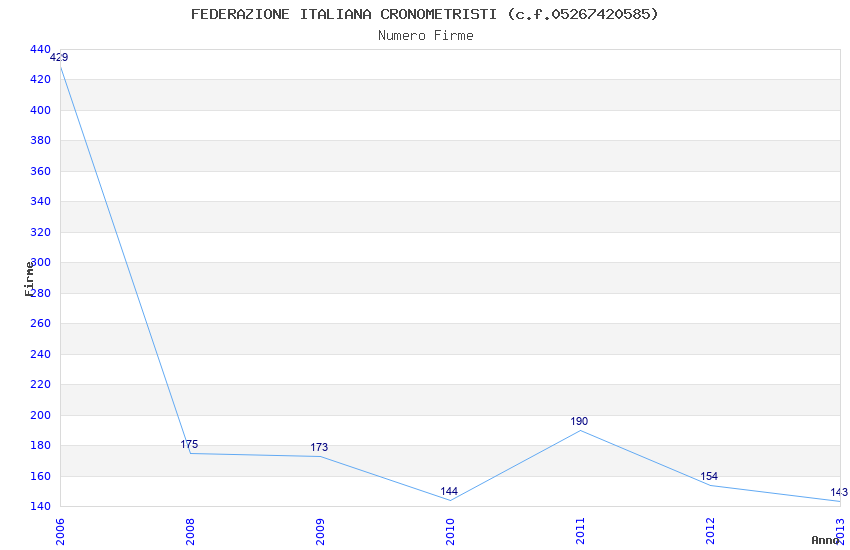Click the Anno x-axis title
The width and height of the screenshot is (850, 550).
[x=825, y=540]
